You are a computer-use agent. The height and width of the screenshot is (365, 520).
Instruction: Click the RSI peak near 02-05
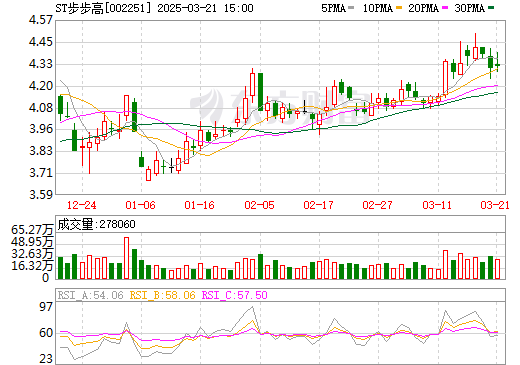[x=252, y=307]
